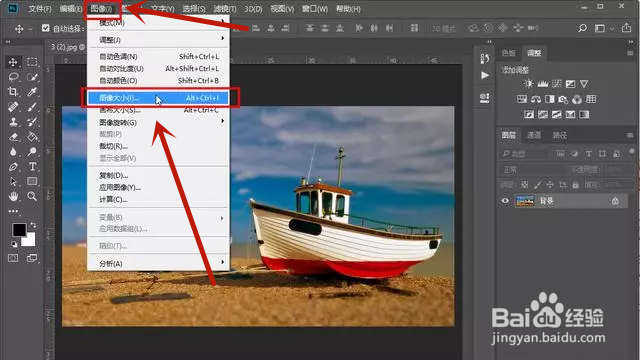640x360 pixels.
Task: Click the background color swatch
Action: pyautogui.click(x=29, y=240)
